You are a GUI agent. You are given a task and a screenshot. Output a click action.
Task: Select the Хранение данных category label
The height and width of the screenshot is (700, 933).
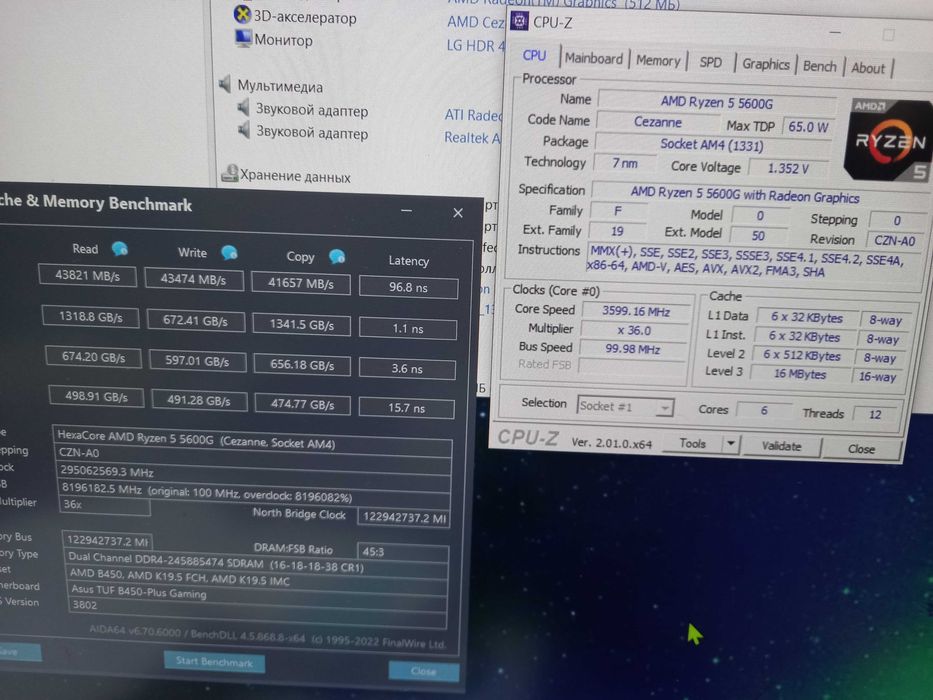pyautogui.click(x=295, y=176)
